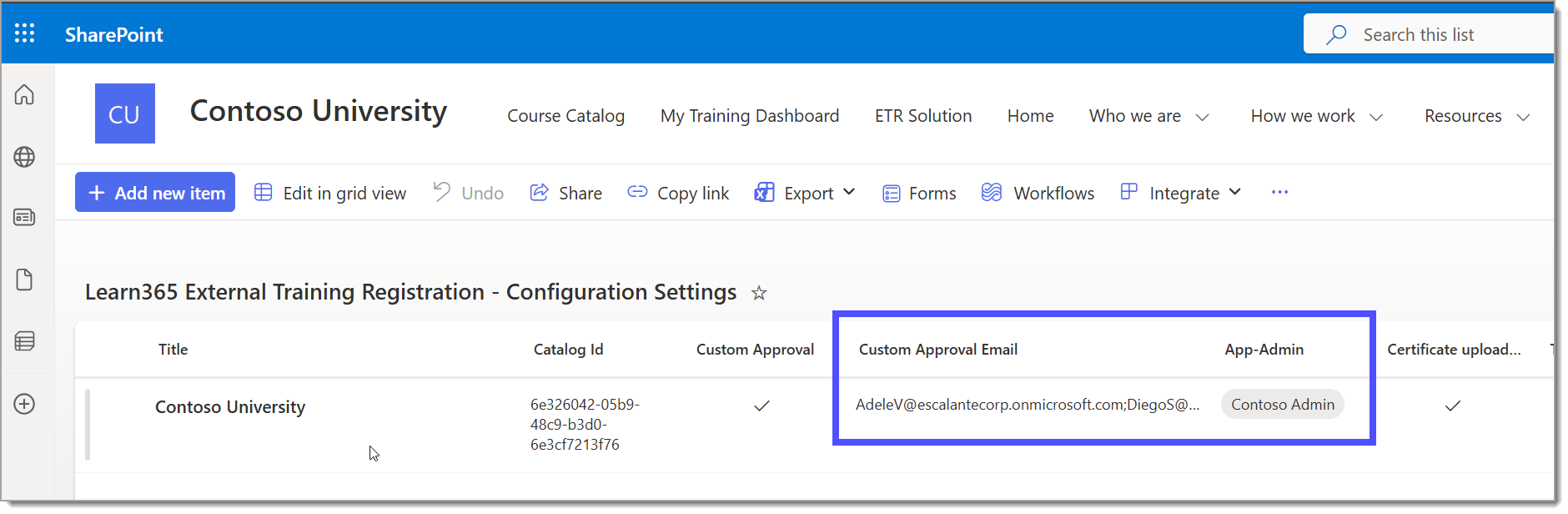
Task: Click the Forms icon
Action: coord(892,194)
